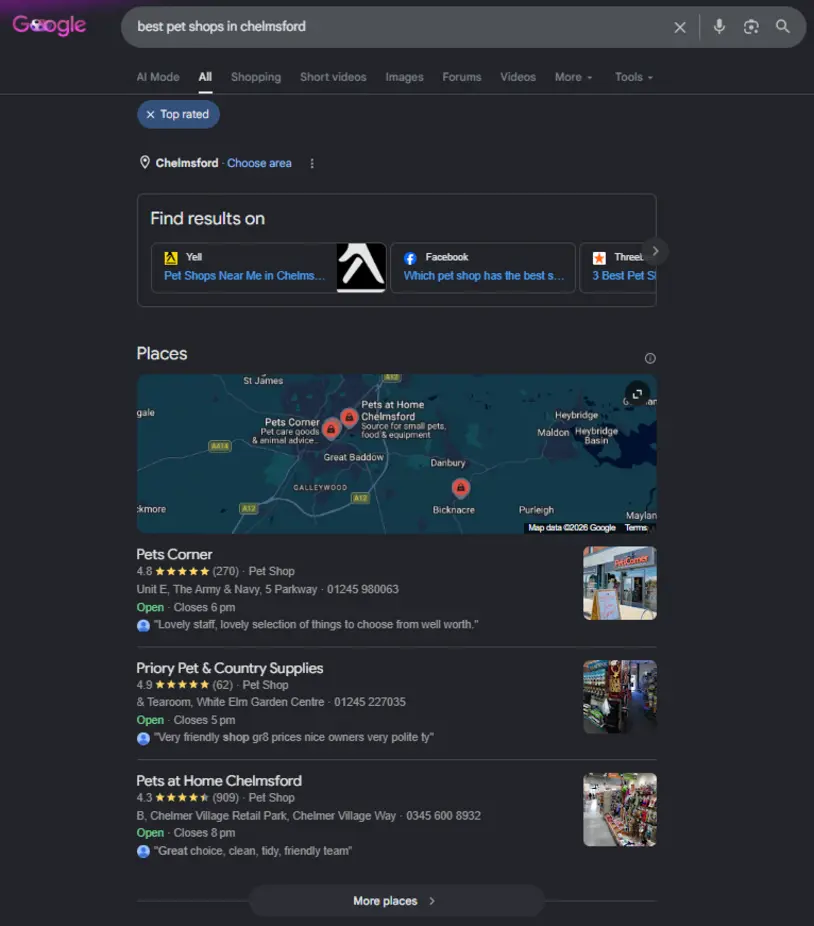Go to Short videos tab
Image resolution: width=814 pixels, height=926 pixels.
333,77
